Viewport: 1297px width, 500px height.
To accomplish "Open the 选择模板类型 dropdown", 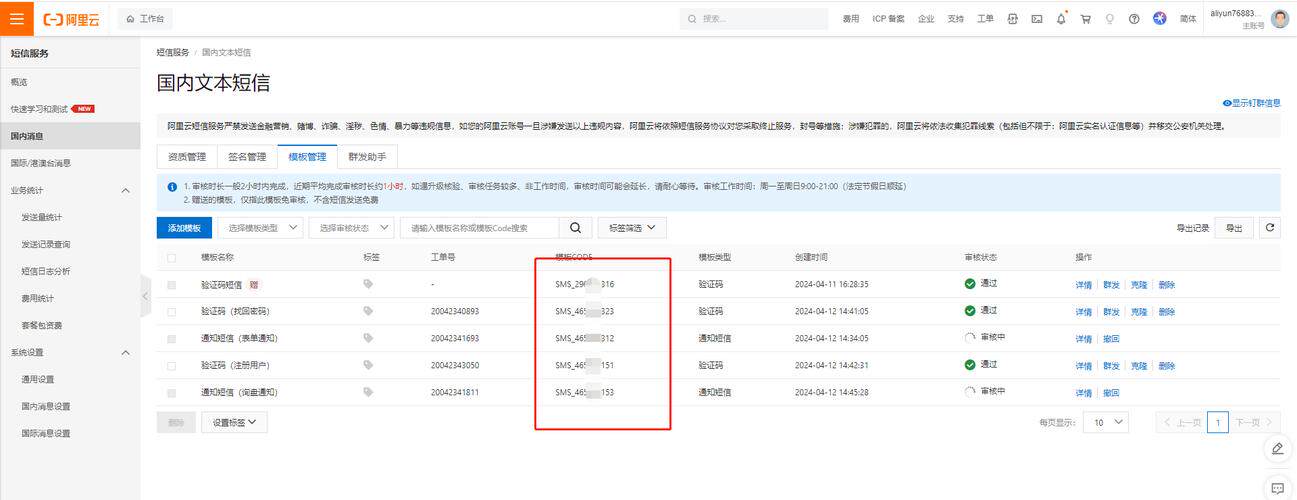I will click(x=260, y=228).
